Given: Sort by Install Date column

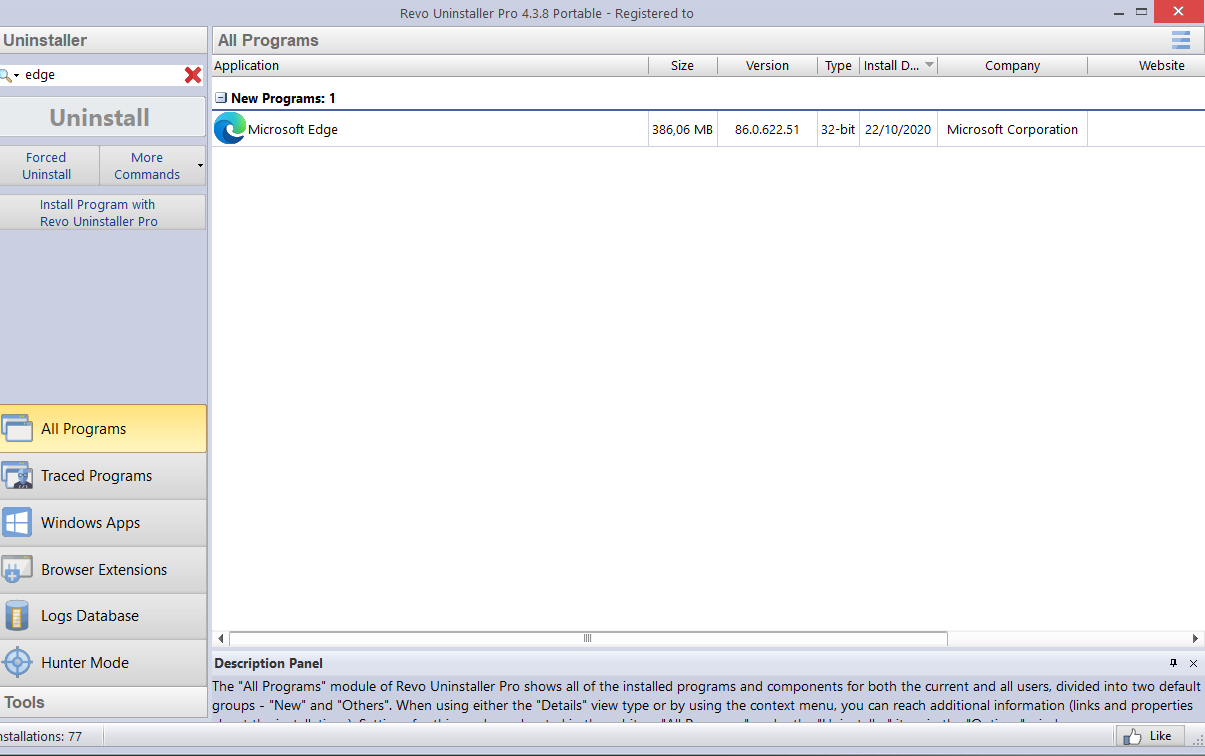Looking at the screenshot, I should (898, 65).
